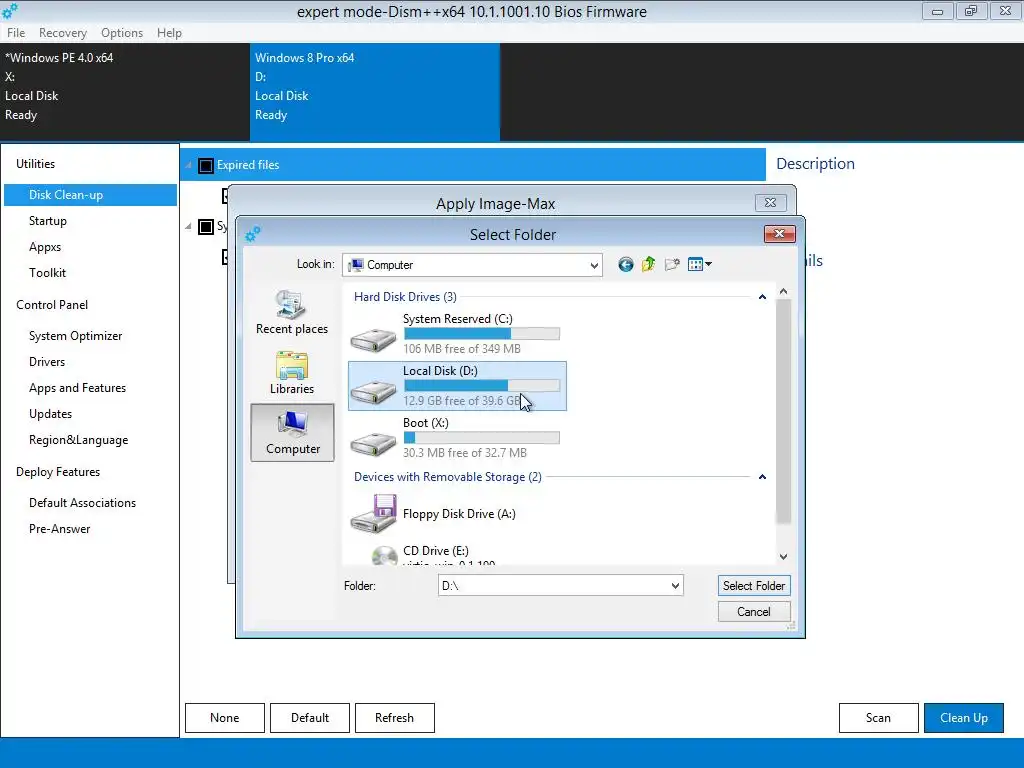This screenshot has width=1024, height=768.
Task: Open Disk Clean-up in sidebar
Action: click(x=90, y=195)
